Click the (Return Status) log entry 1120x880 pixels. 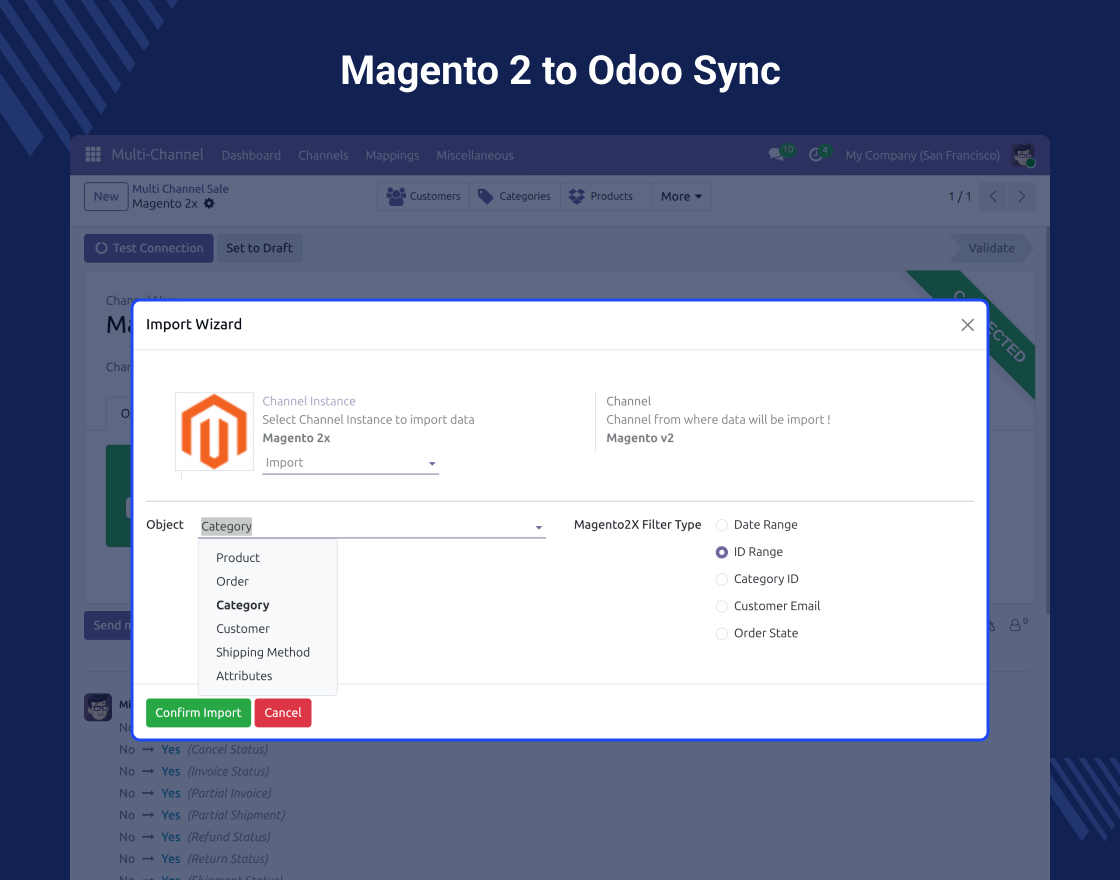[228, 859]
